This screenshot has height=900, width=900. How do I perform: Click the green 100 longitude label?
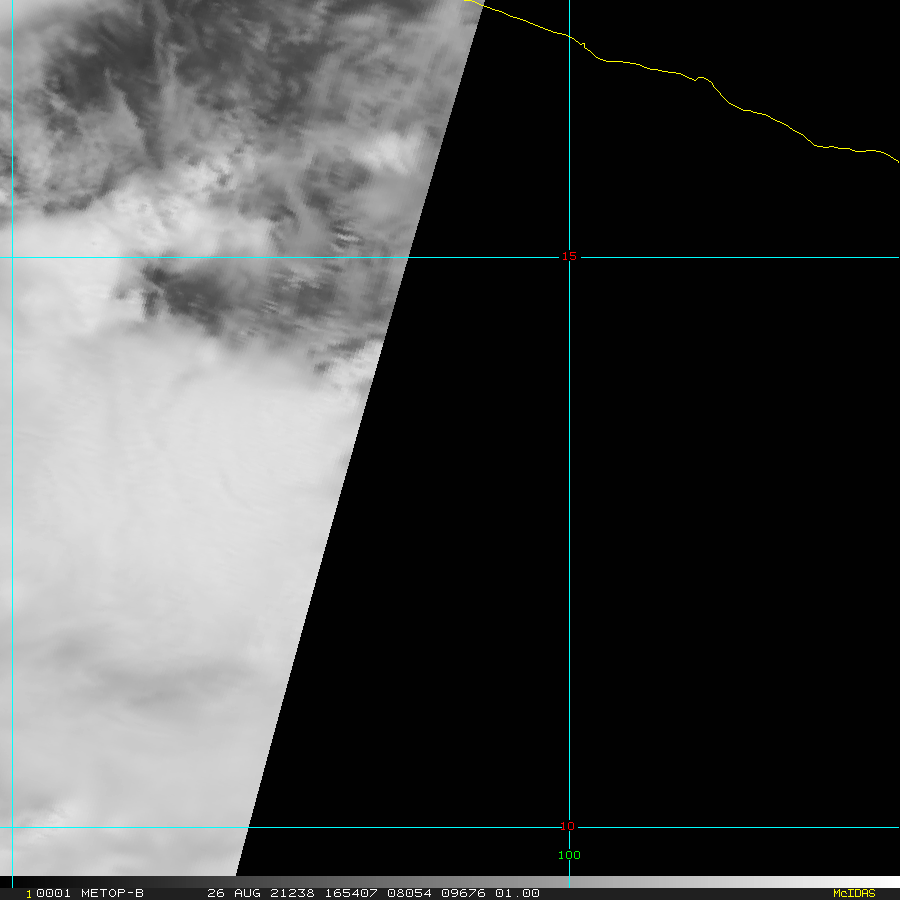[569, 855]
